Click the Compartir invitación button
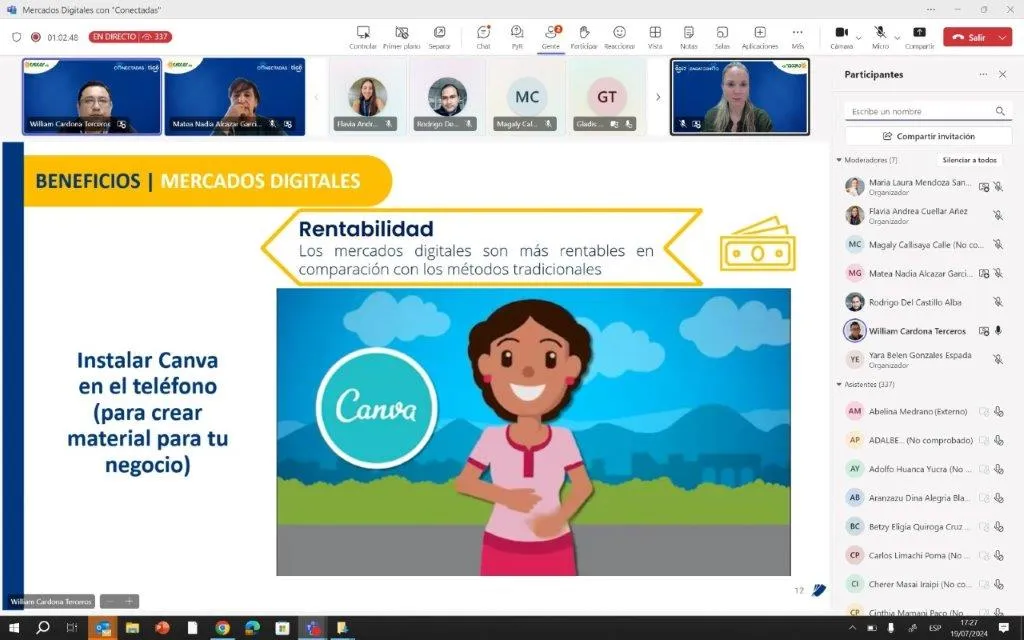 (x=921, y=136)
